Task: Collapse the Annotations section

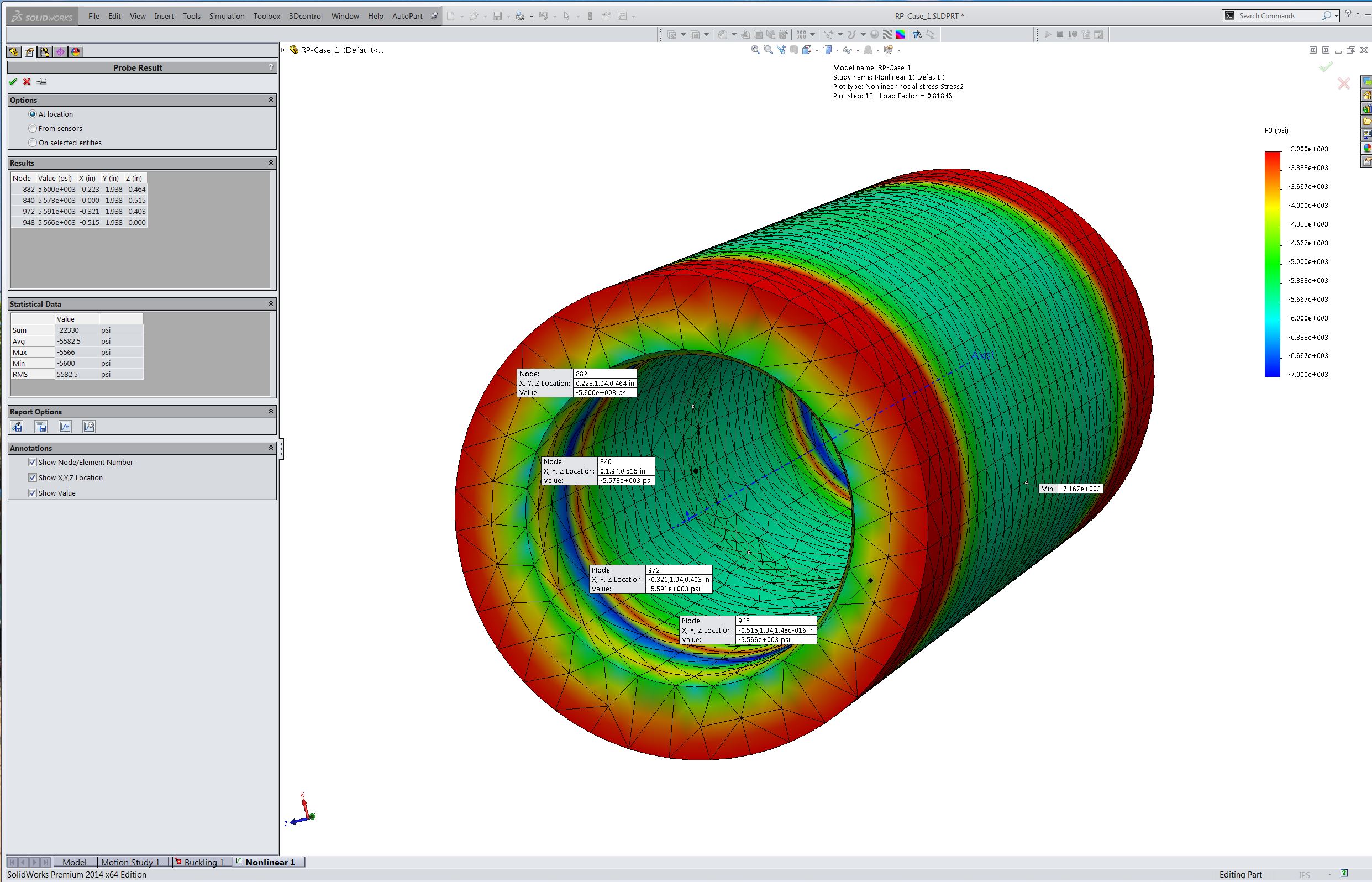Action: (271, 448)
